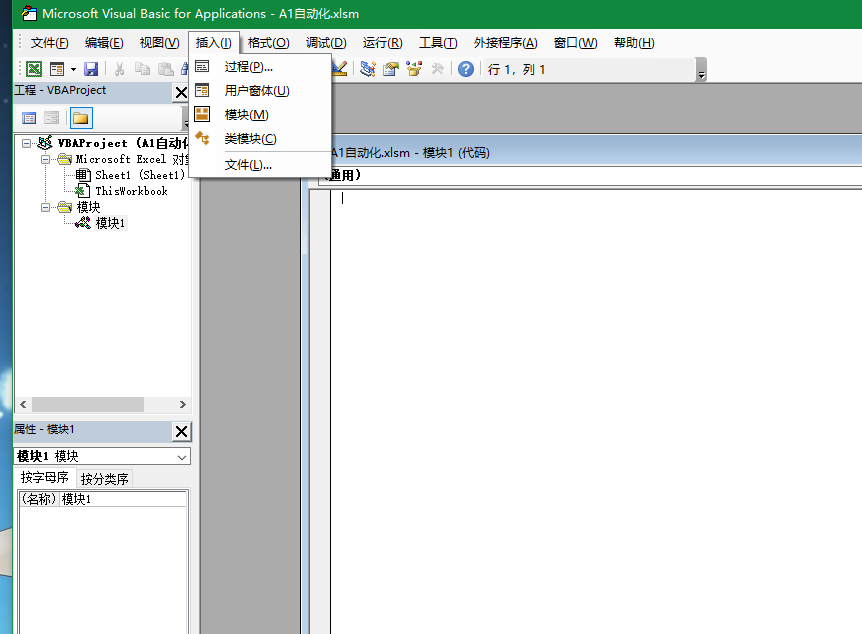Open the Project Explorer toolbar icon
Screen dimensions: 862x634
pos(367,69)
